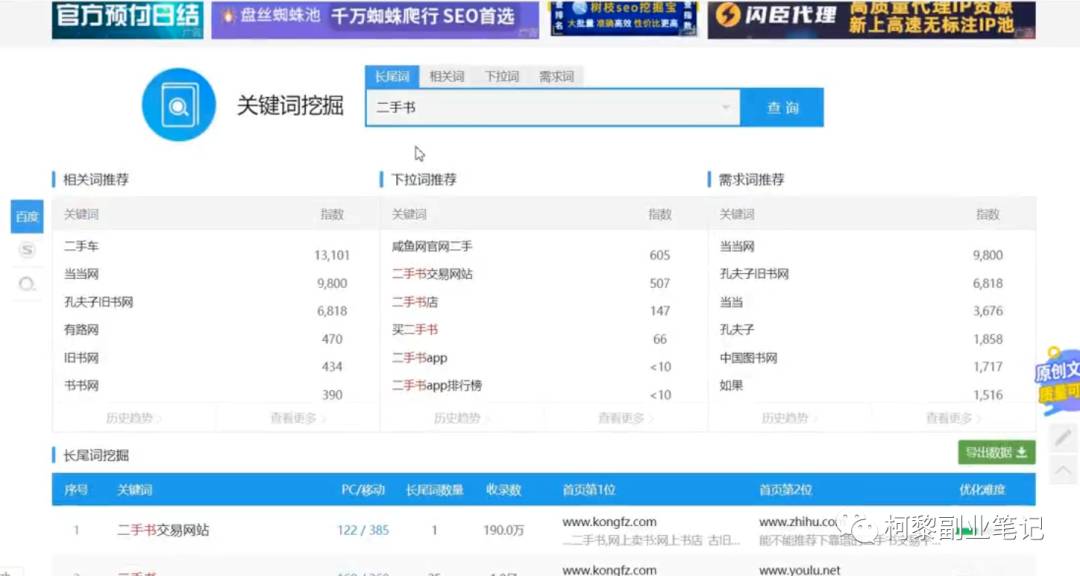Open 历史趋势 under 需求词推荐
This screenshot has width=1080, height=576.
(x=789, y=418)
